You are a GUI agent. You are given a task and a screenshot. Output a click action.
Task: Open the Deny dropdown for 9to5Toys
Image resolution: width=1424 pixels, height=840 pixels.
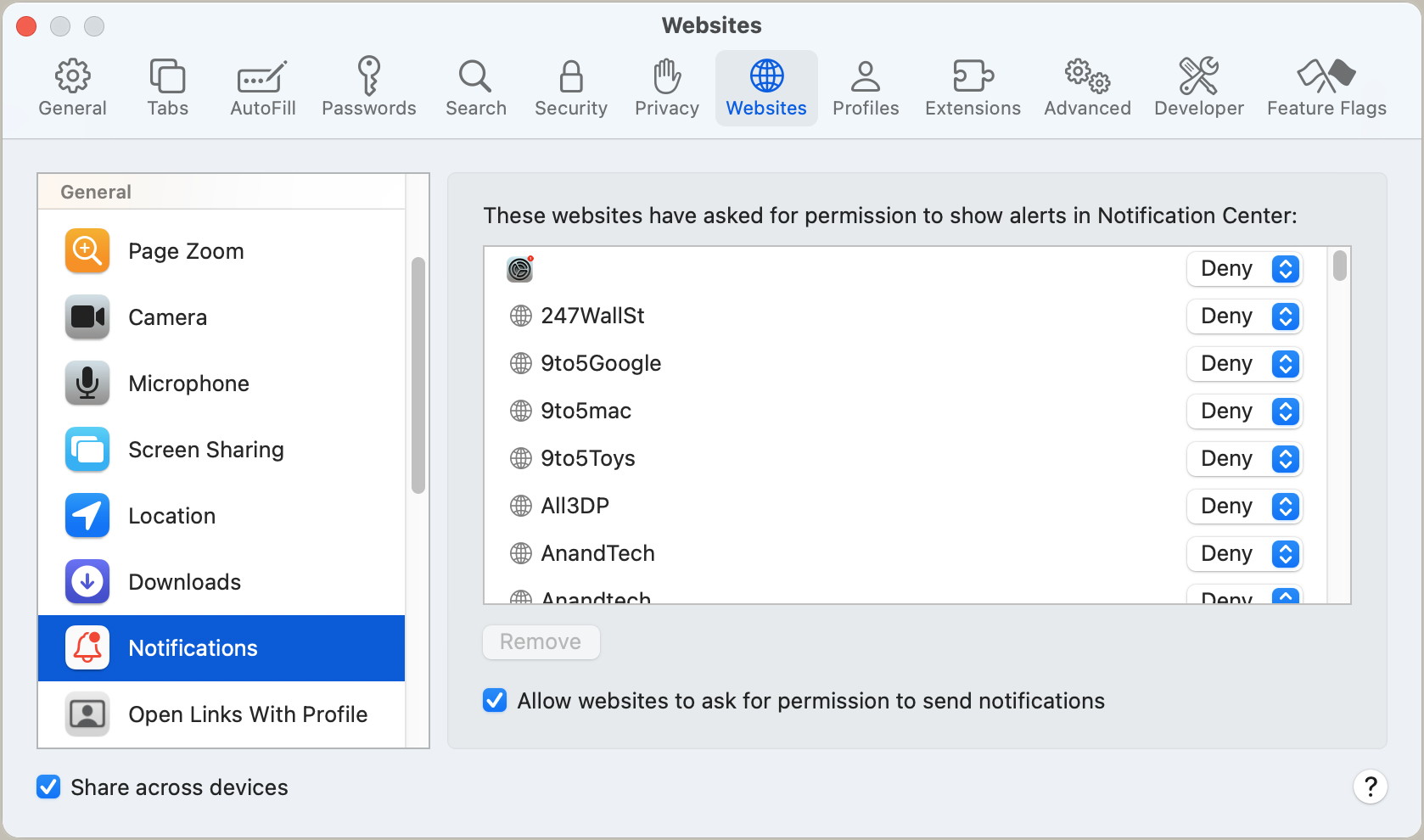coord(1244,459)
